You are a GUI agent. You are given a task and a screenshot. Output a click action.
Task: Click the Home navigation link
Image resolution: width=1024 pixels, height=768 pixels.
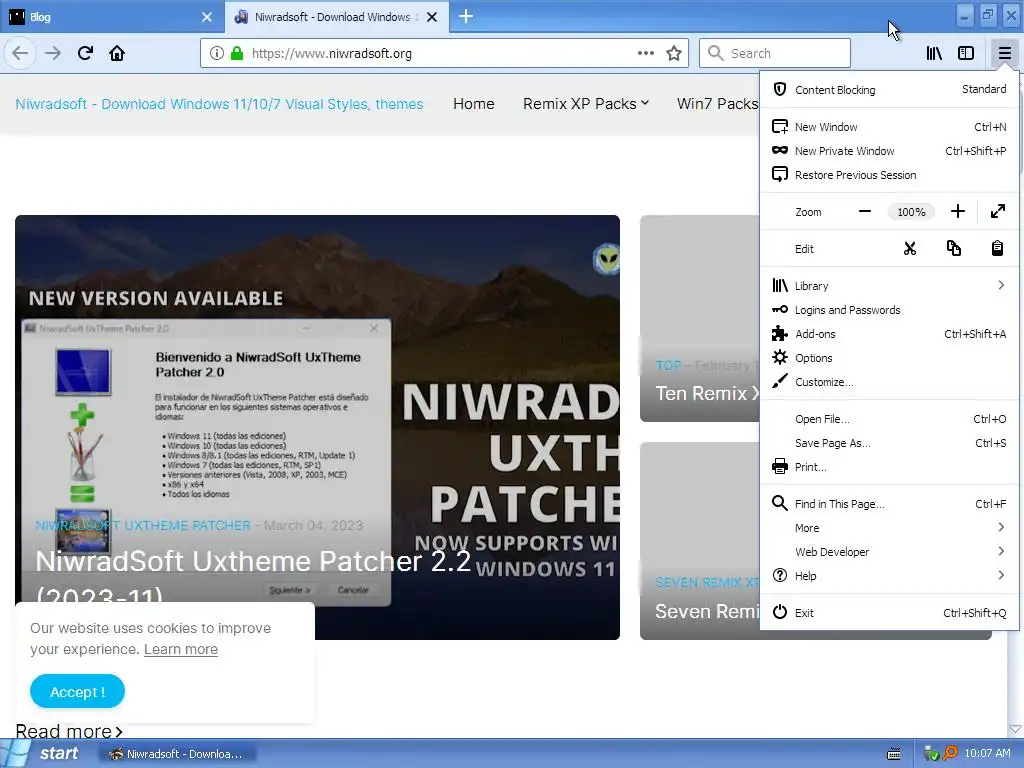point(473,104)
